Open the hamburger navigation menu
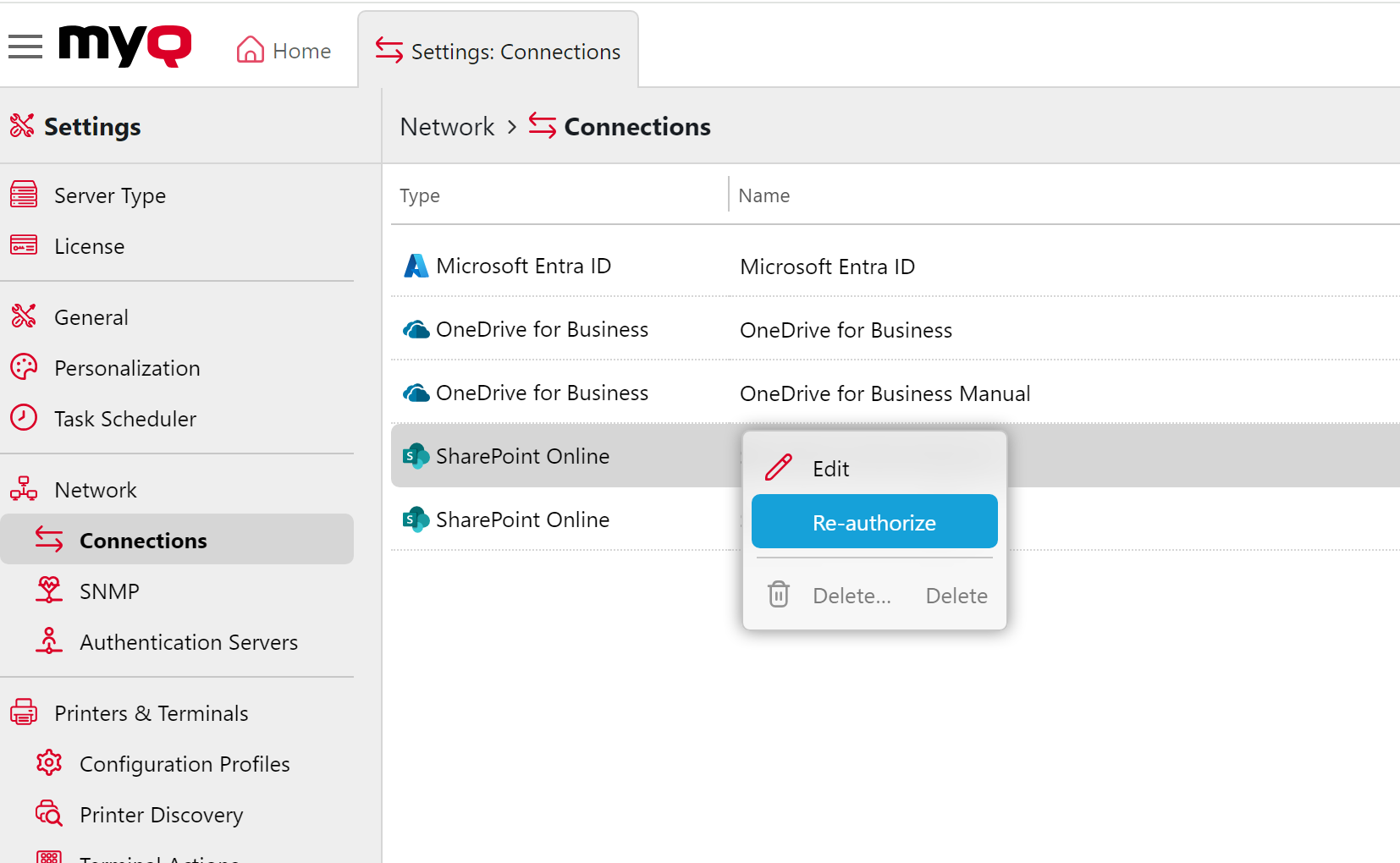 tap(25, 47)
